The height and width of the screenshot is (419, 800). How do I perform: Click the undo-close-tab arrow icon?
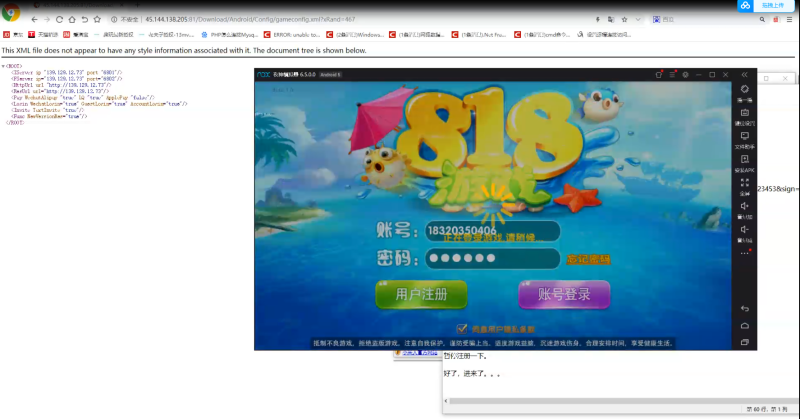click(x=85, y=19)
